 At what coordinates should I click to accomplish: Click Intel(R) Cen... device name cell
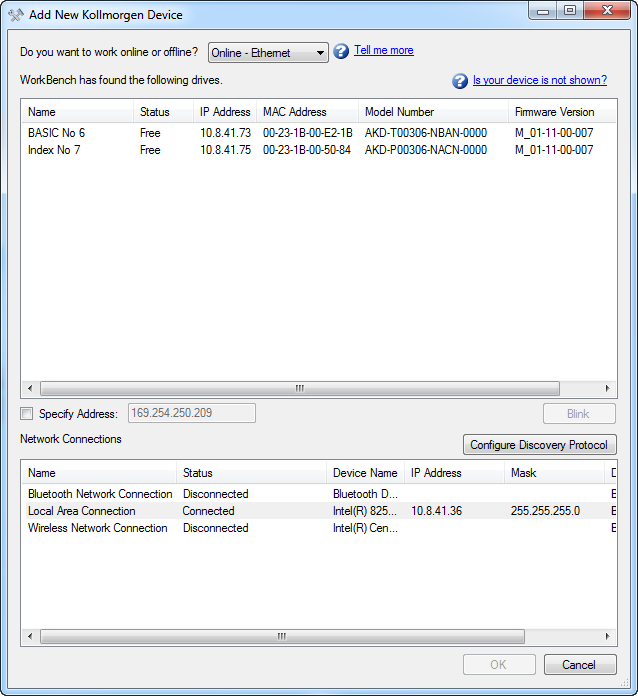(x=365, y=528)
